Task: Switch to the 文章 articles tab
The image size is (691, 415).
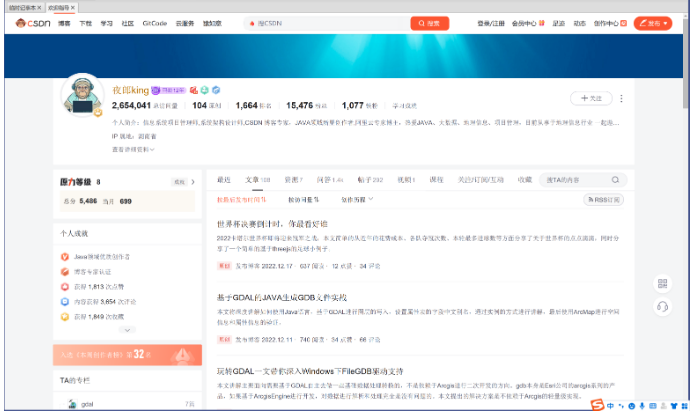Action: pos(257,180)
